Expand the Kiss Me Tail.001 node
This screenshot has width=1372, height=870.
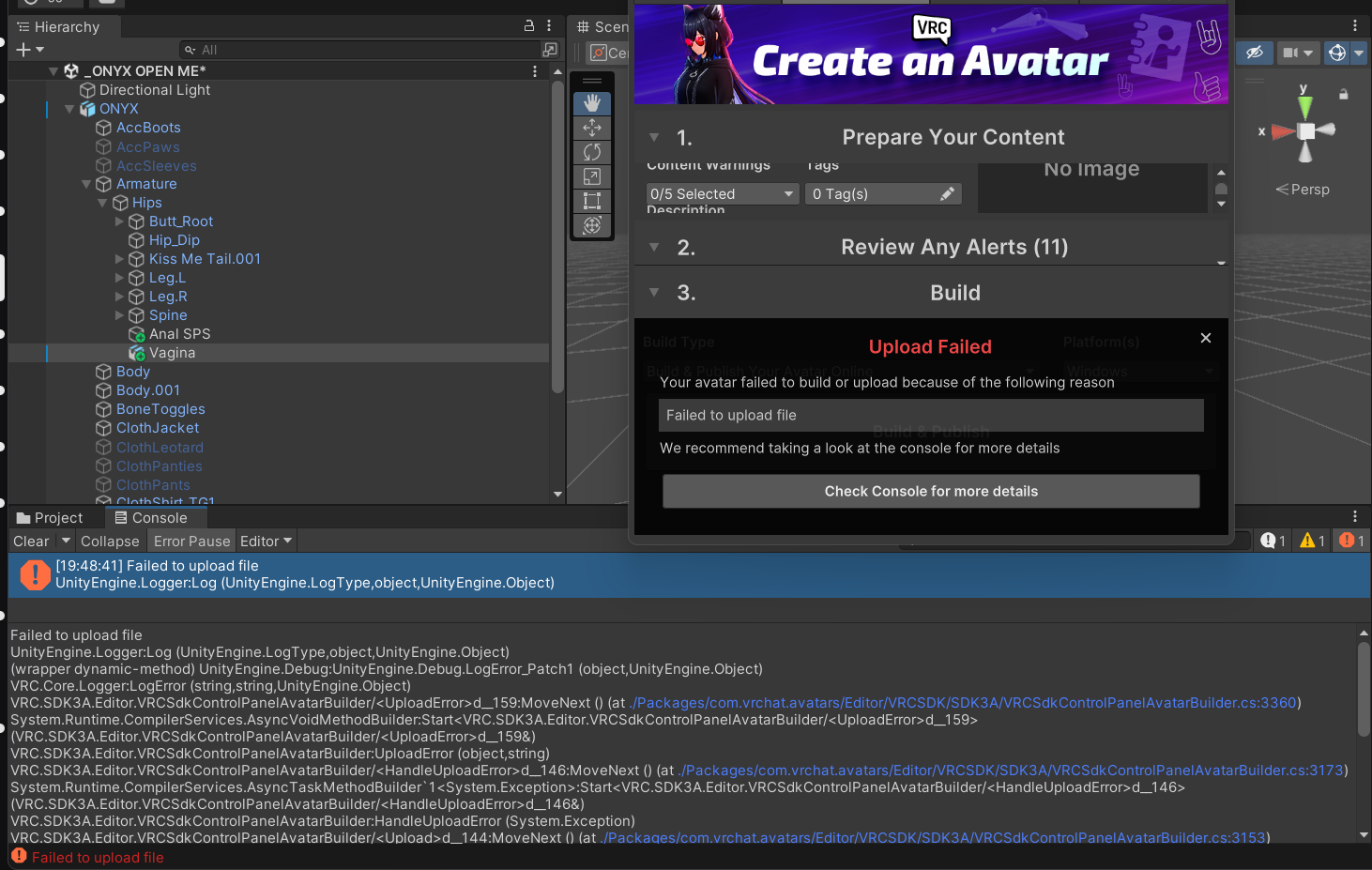(119, 259)
